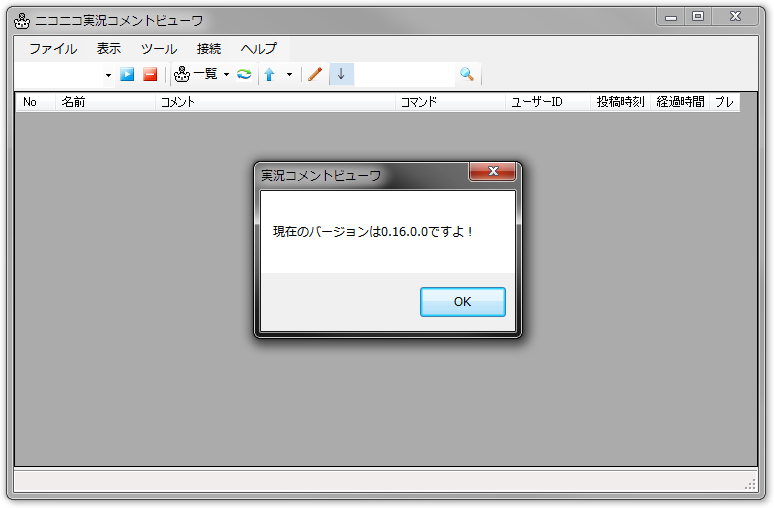Open the 一覧 list button

(196, 74)
